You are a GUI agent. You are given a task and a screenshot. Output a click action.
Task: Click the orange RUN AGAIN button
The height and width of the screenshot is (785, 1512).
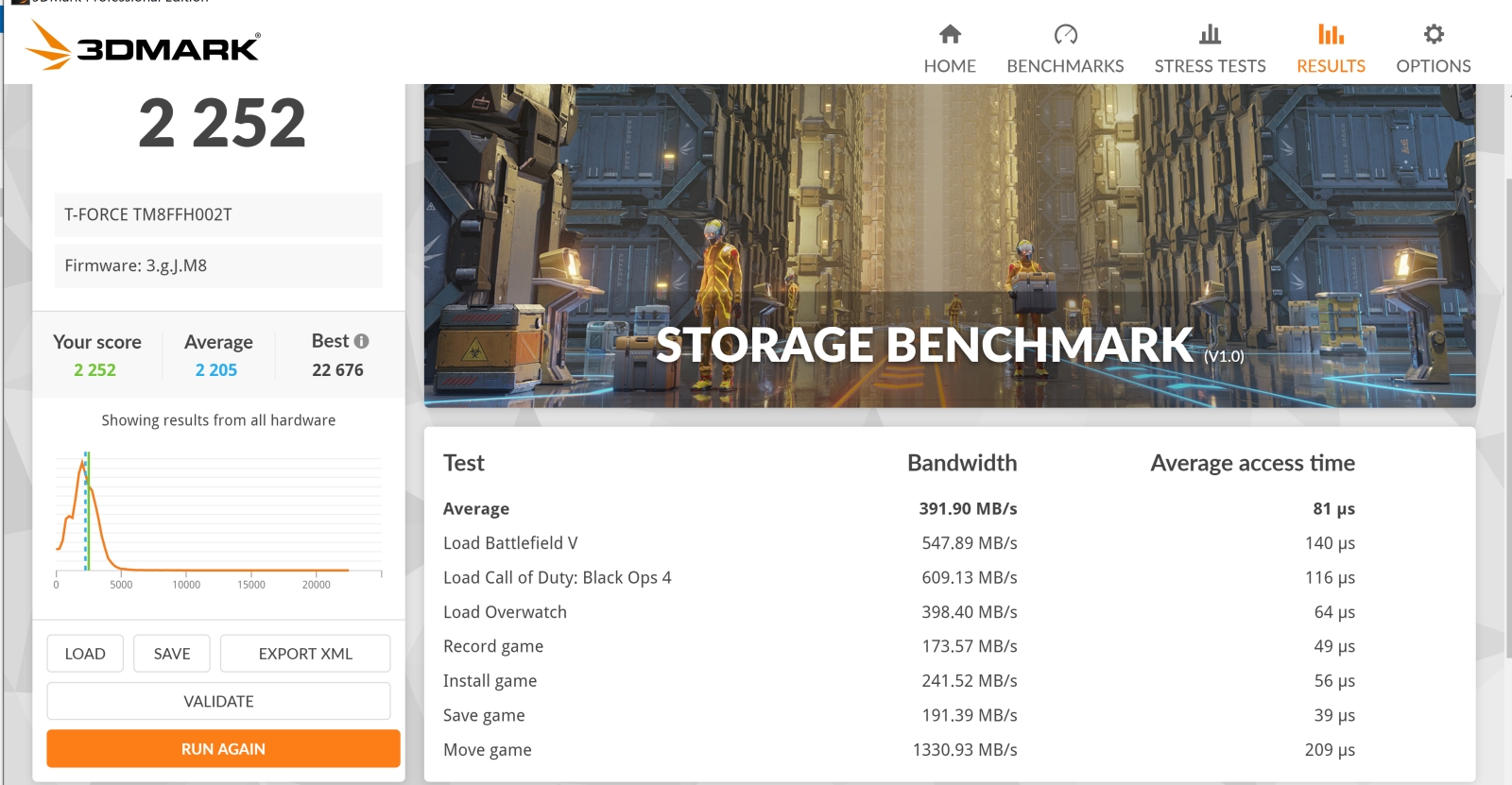[223, 748]
